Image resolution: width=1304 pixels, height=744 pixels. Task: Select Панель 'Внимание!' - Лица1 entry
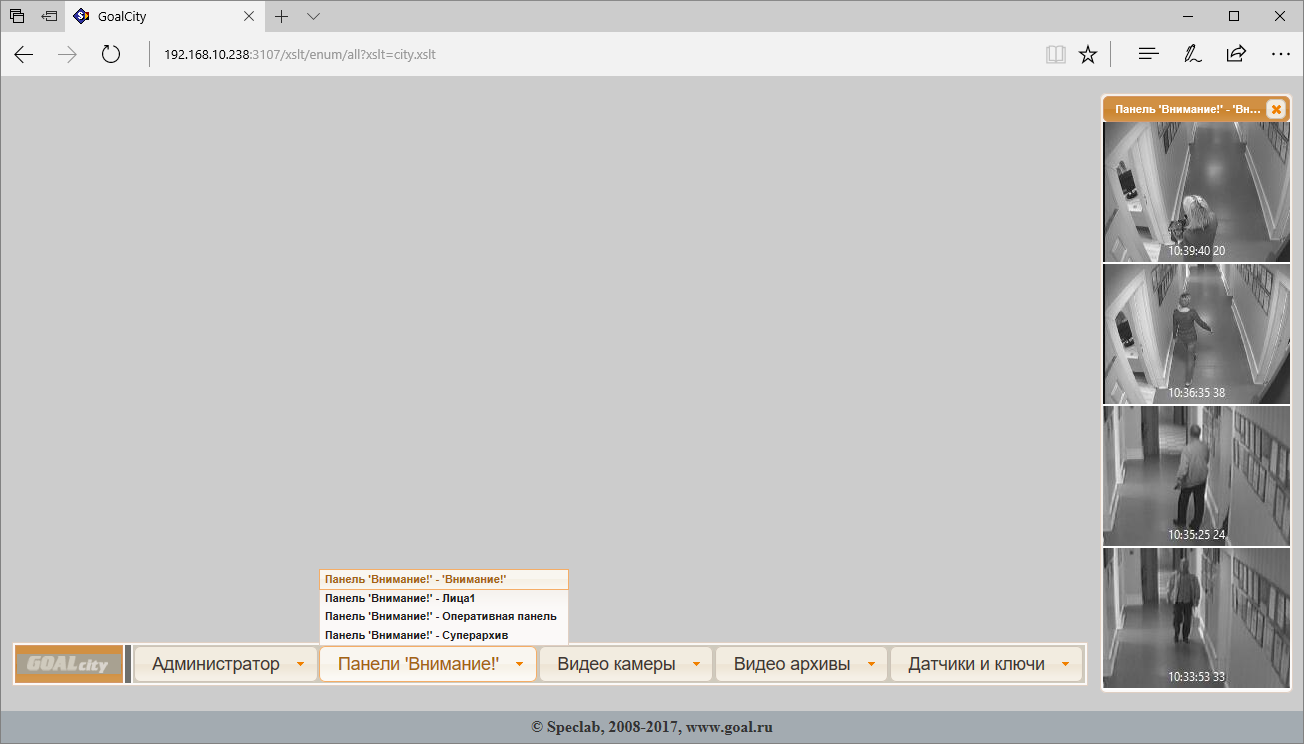(444, 598)
